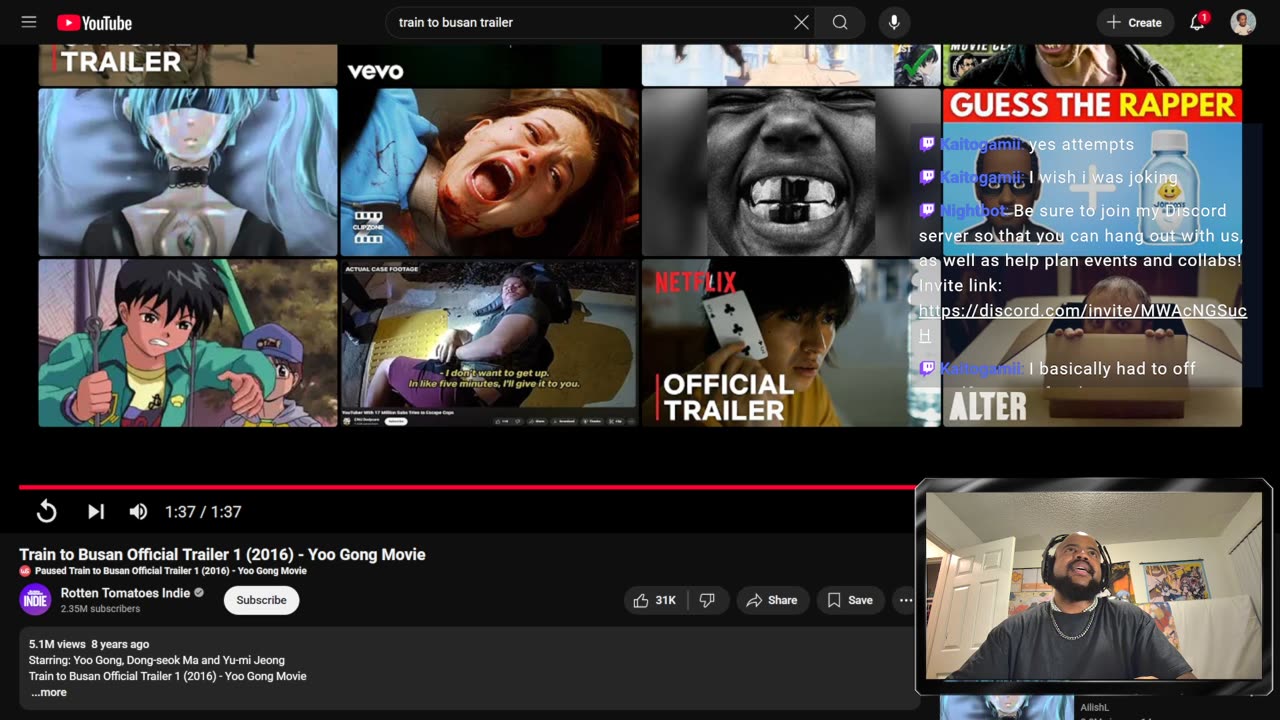Screen dimensions: 1280x720
Task: Save the video to a playlist
Action: coord(850,600)
